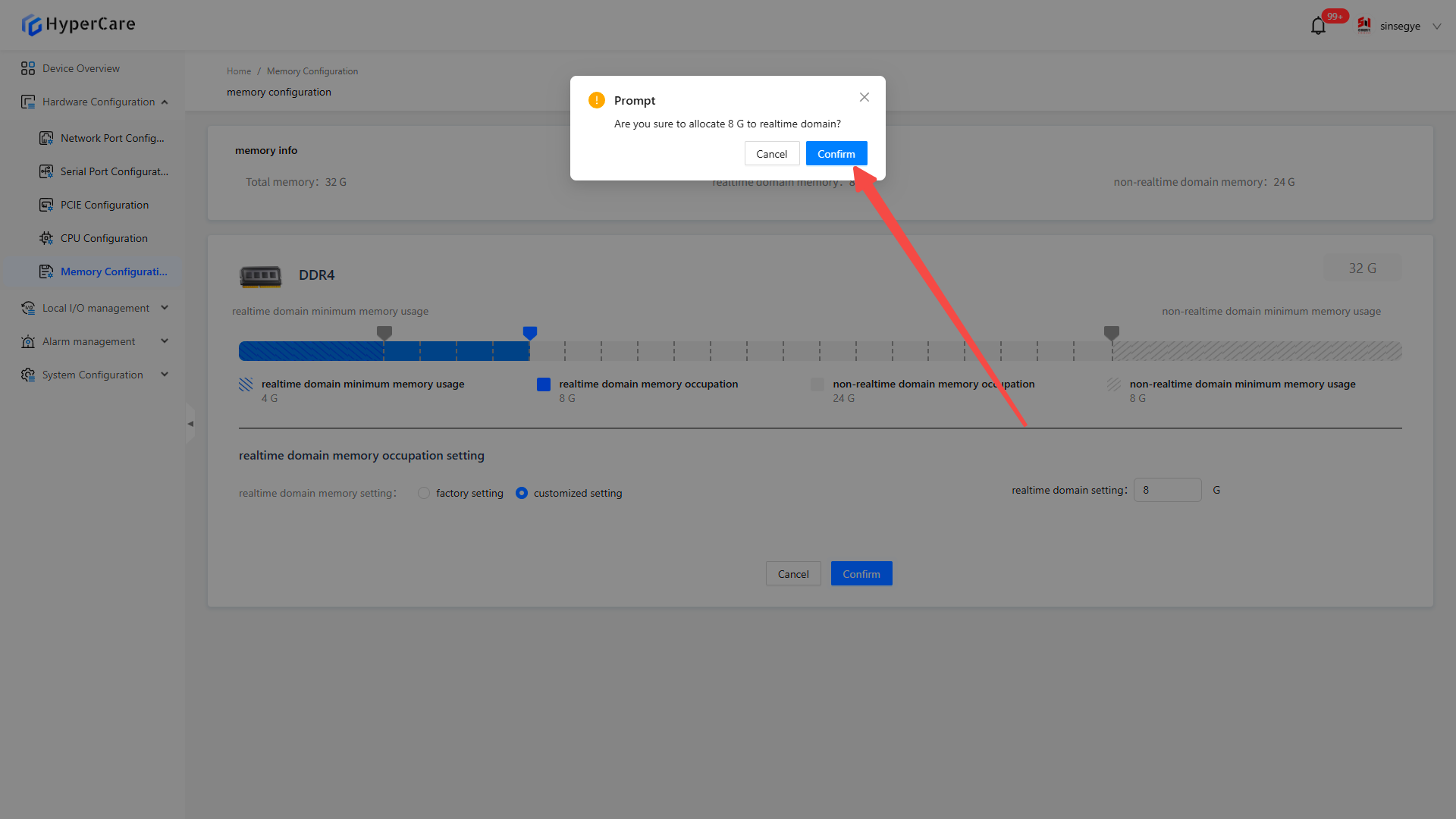Click the Serial Port Configuration icon
Viewport: 1456px width, 819px height.
46,171
